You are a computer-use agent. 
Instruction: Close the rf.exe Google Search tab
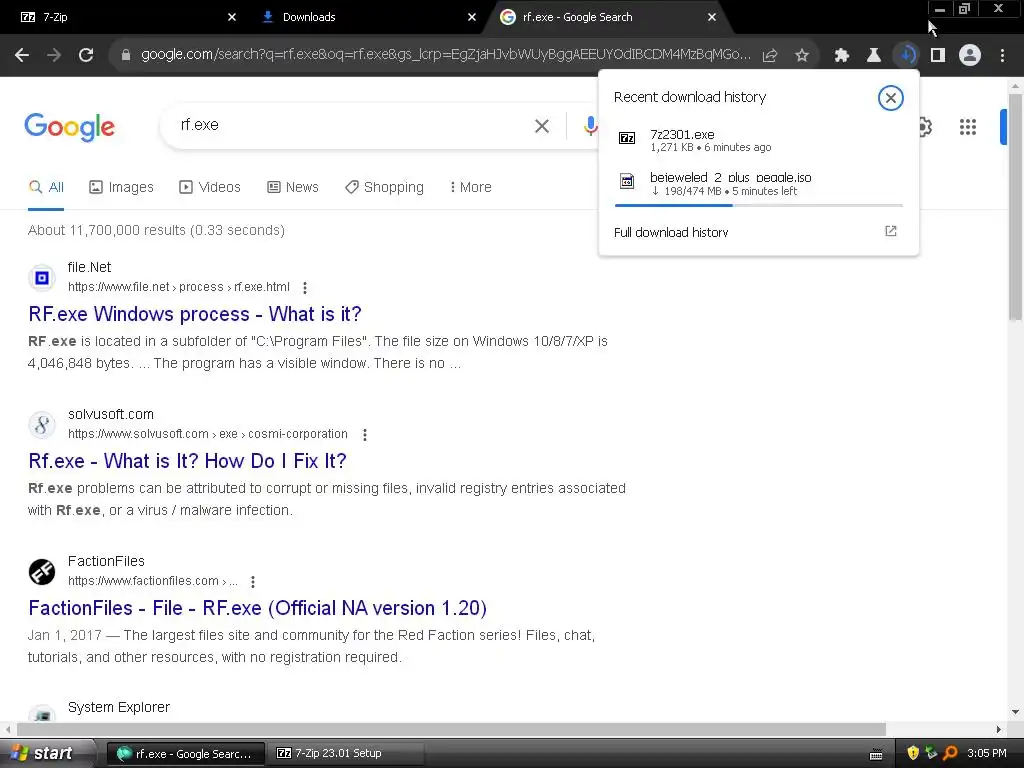pos(712,17)
